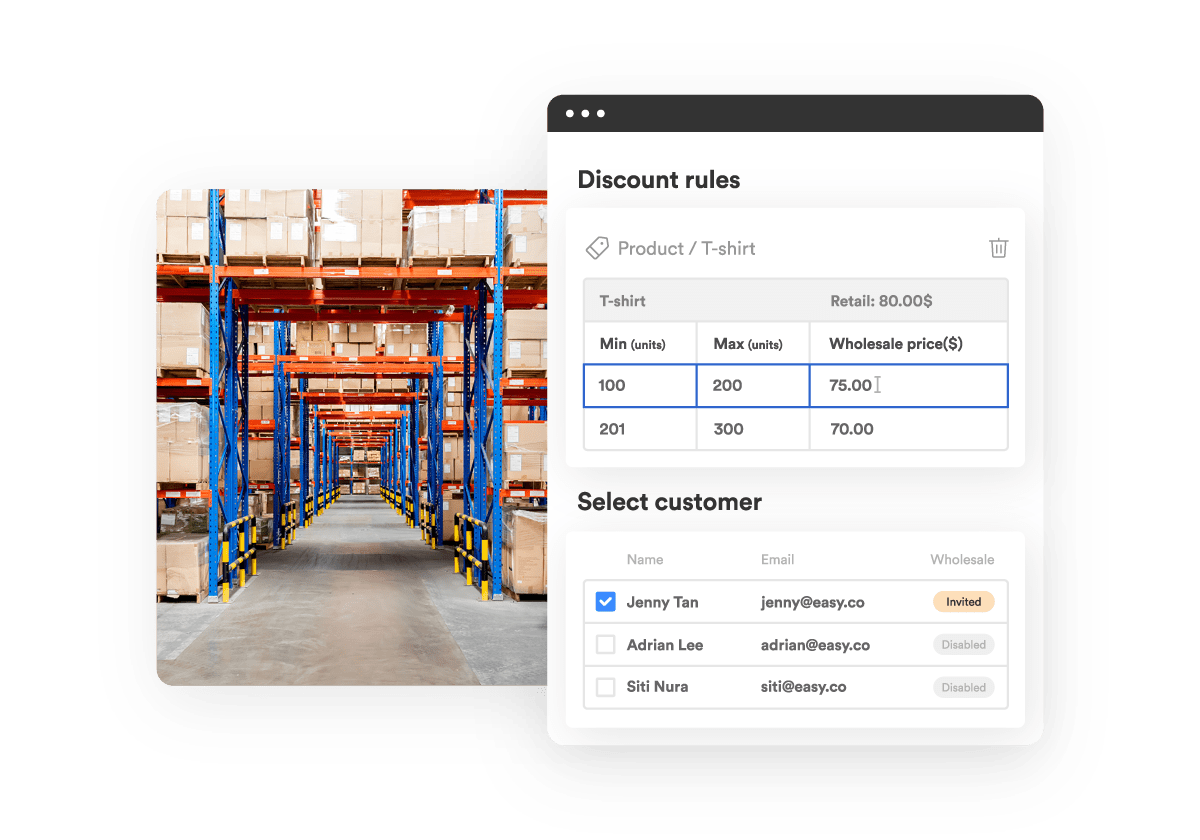Image resolution: width=1200 pixels, height=840 pixels.
Task: Tick the Adrian Lee checkbox
Action: click(x=605, y=645)
